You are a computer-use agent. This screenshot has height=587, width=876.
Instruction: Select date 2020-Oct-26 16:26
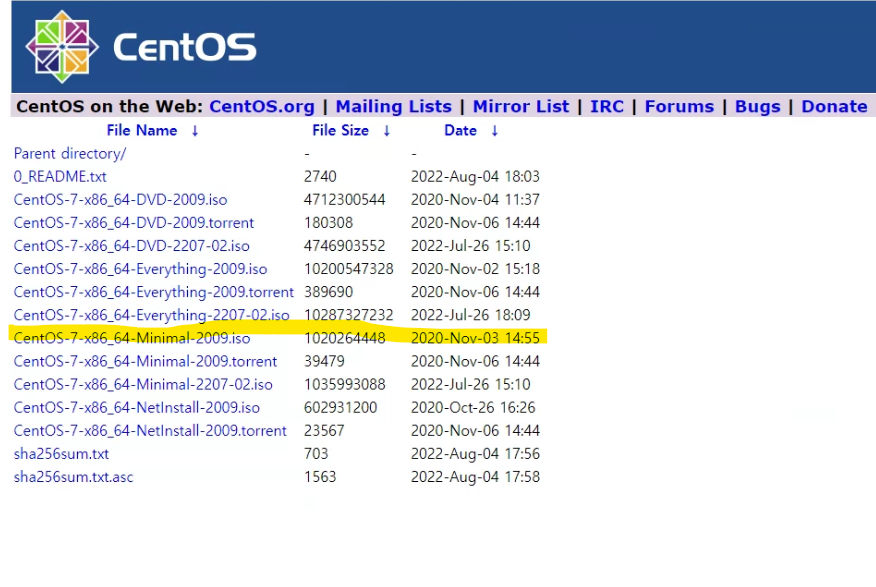click(x=473, y=408)
